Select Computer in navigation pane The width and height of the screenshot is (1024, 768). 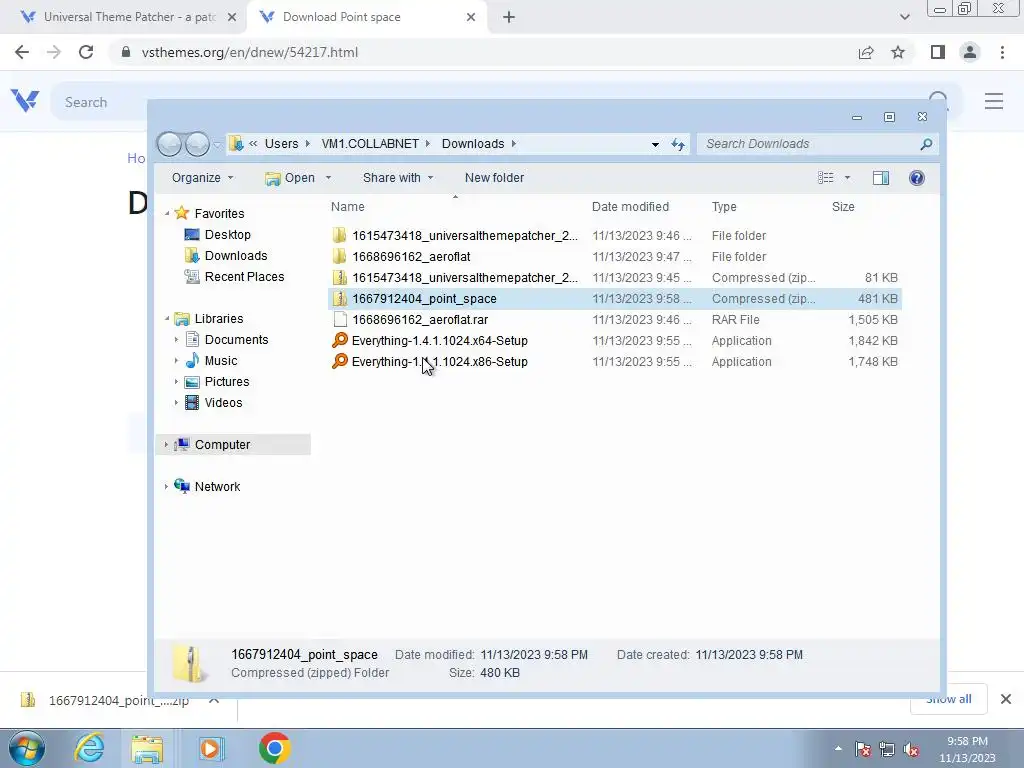(x=222, y=445)
